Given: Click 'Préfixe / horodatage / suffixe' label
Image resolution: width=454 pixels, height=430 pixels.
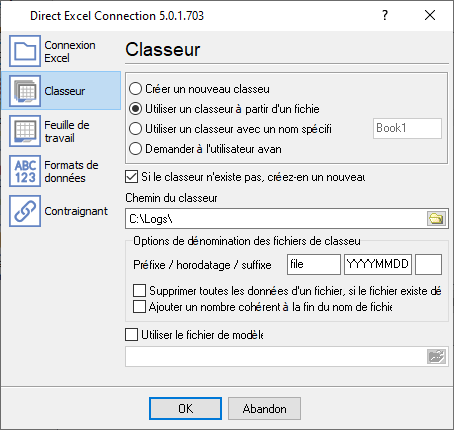Looking at the screenshot, I should [x=202, y=265].
